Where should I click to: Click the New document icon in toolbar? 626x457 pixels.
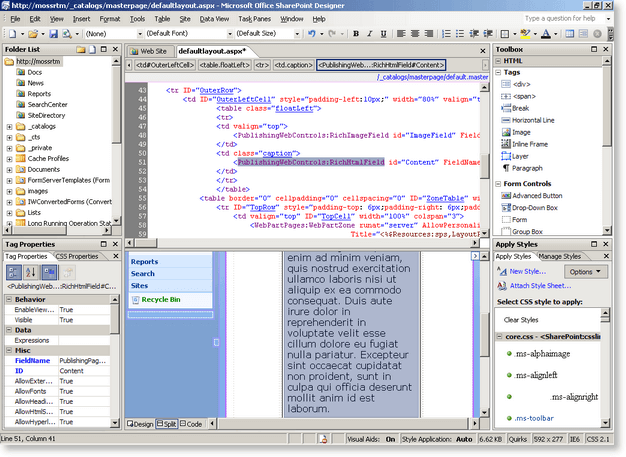tap(12, 34)
